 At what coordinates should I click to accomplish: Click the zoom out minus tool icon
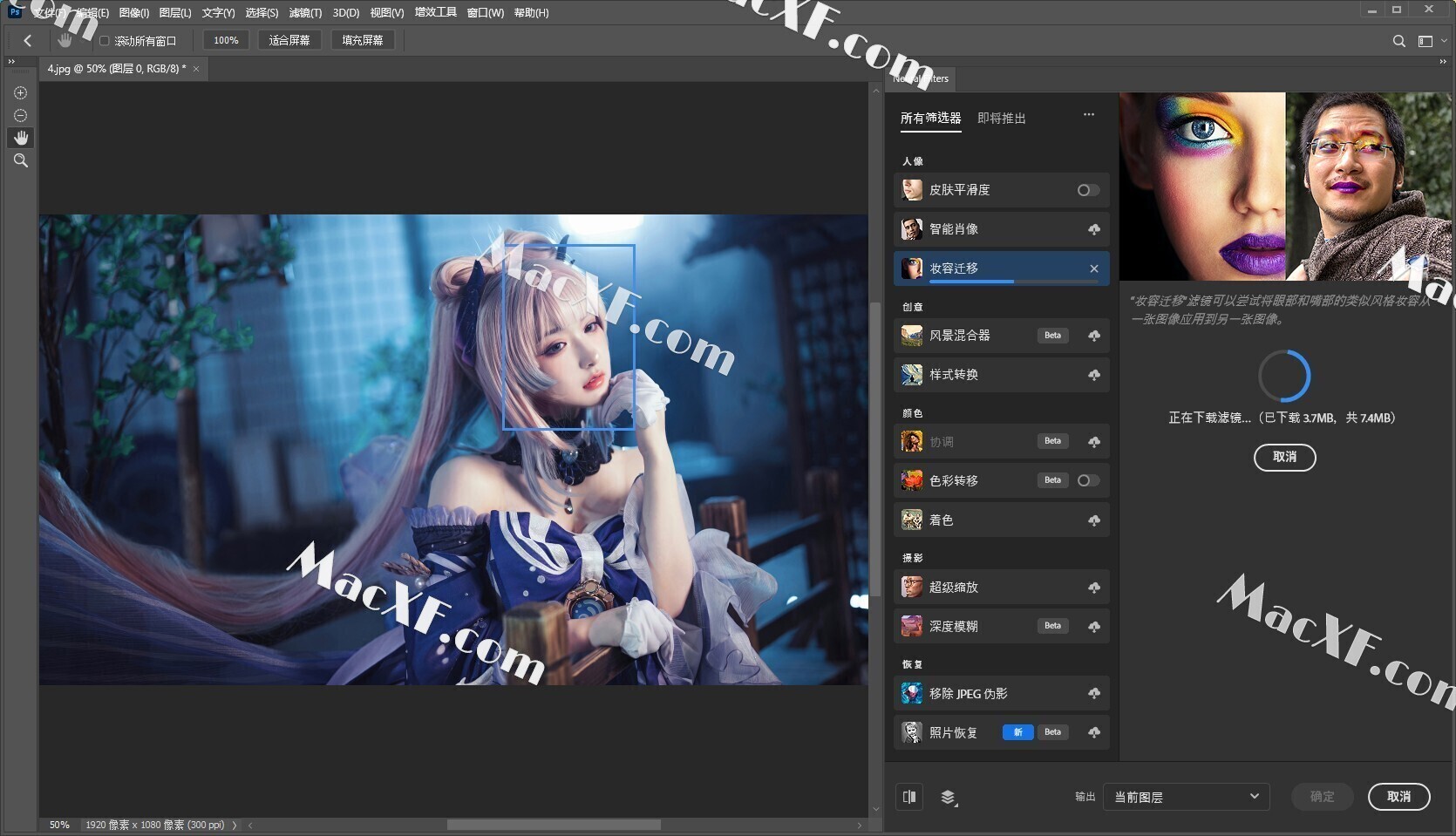(x=20, y=116)
